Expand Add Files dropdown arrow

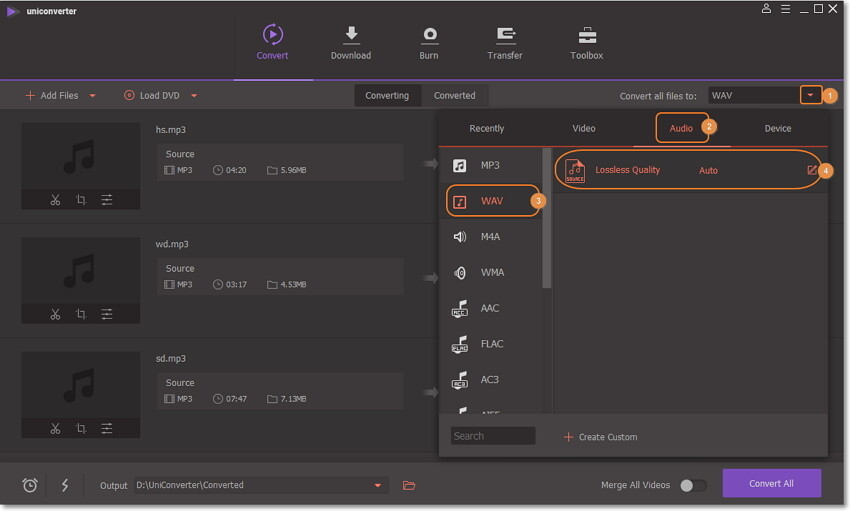(x=93, y=96)
